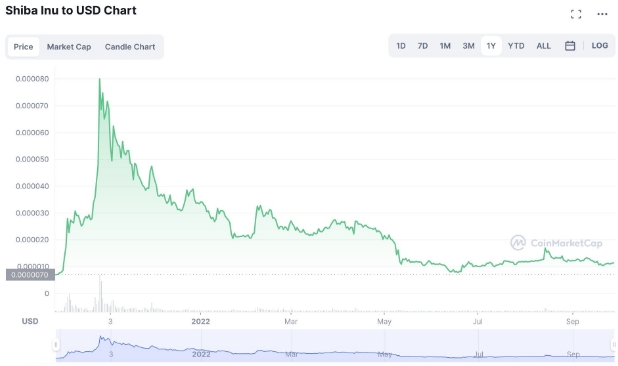The image size is (618, 366).
Task: Open the calendar date range picker
Action: click(x=570, y=46)
